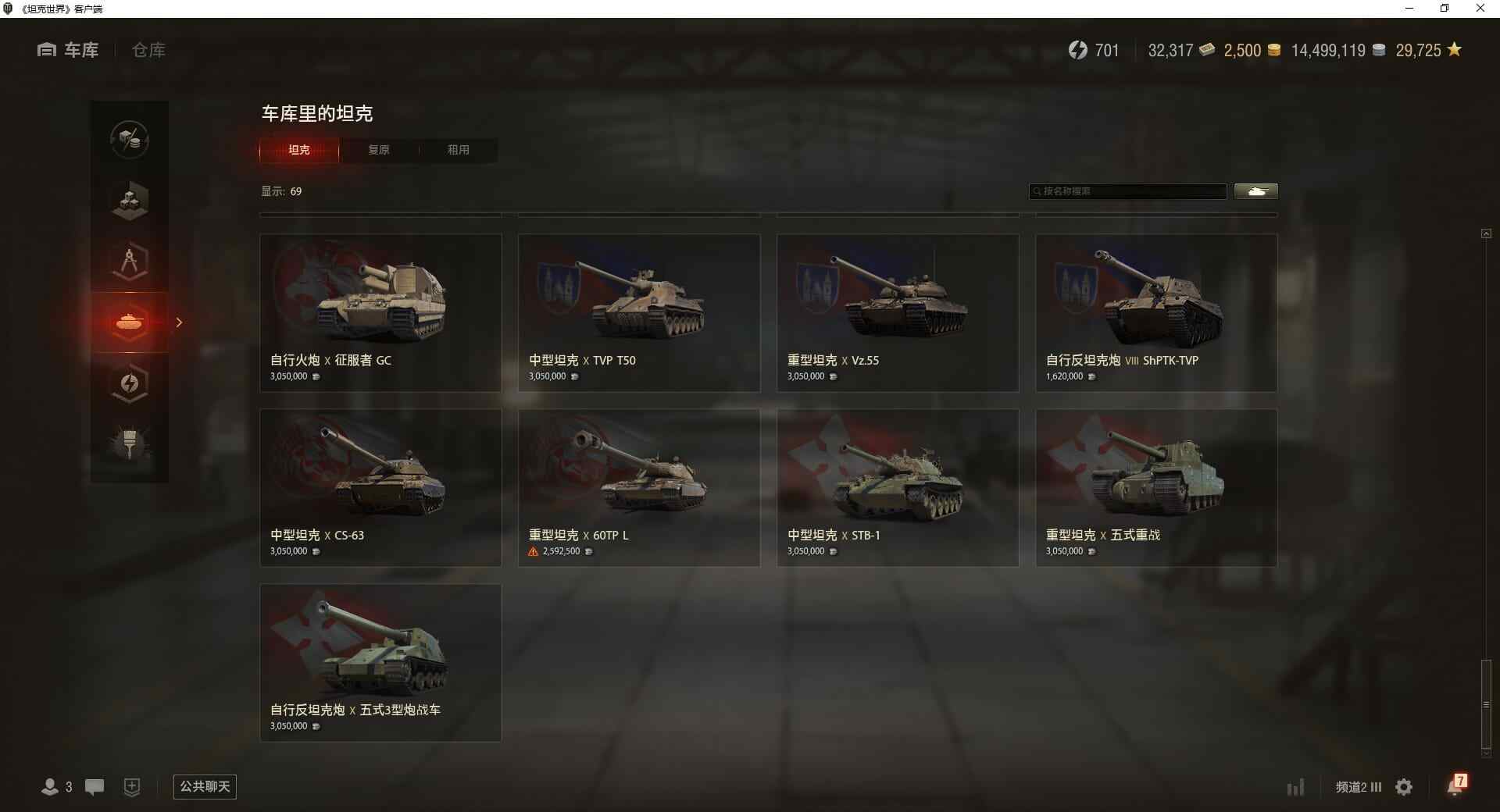Open the 公共聊天 button
1500x812 pixels.
(x=205, y=786)
